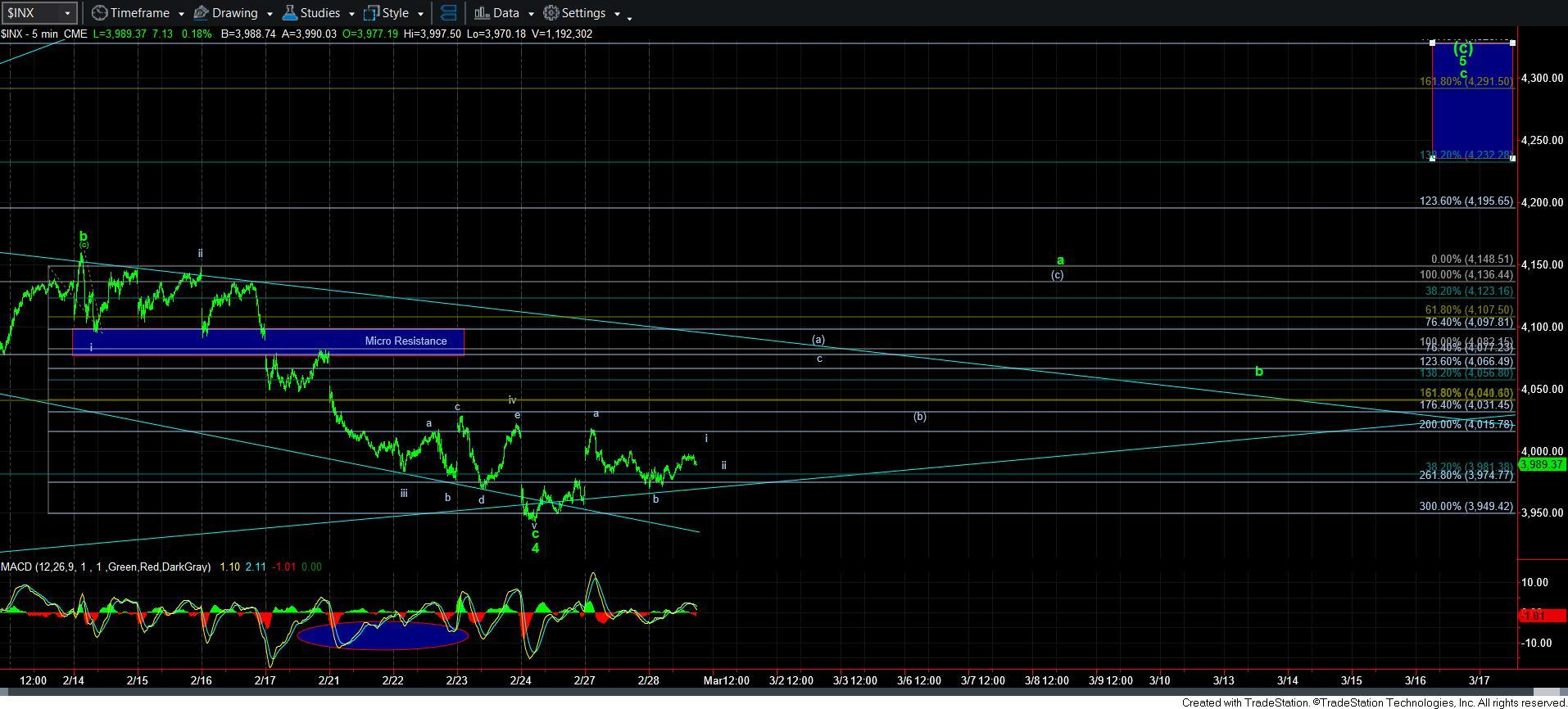Expand the Style dropdown arrow
Image resolution: width=1568 pixels, height=709 pixels.
pos(420,14)
